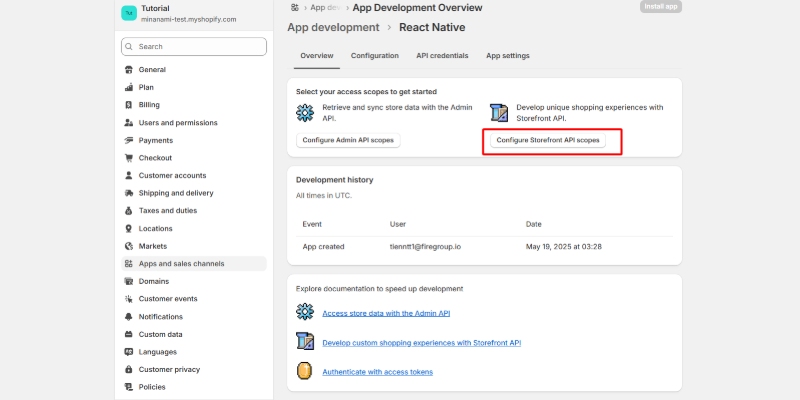Click the Checkout cart icon

click(x=129, y=158)
